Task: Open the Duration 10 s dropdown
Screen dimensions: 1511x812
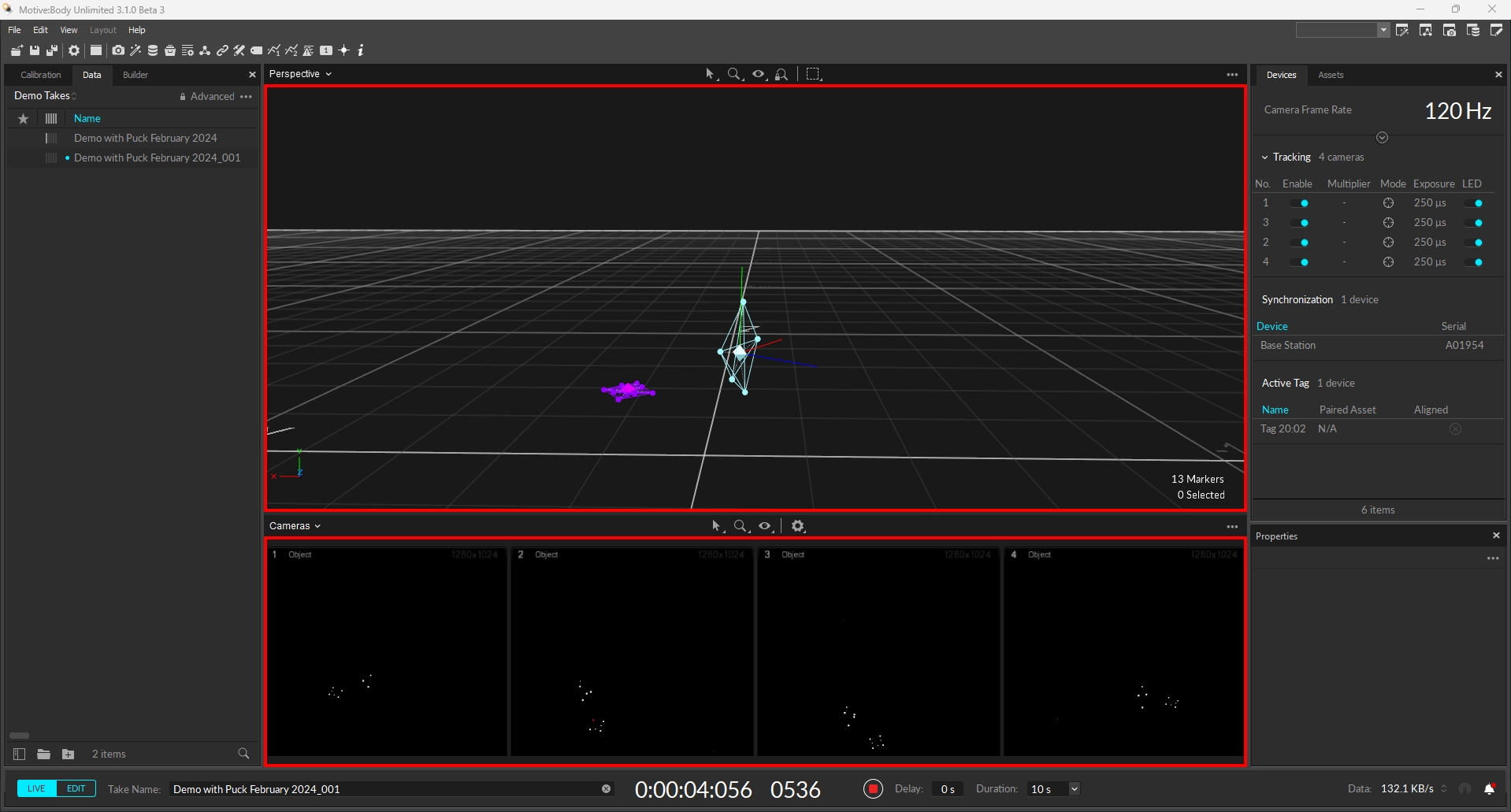Action: point(1074,789)
